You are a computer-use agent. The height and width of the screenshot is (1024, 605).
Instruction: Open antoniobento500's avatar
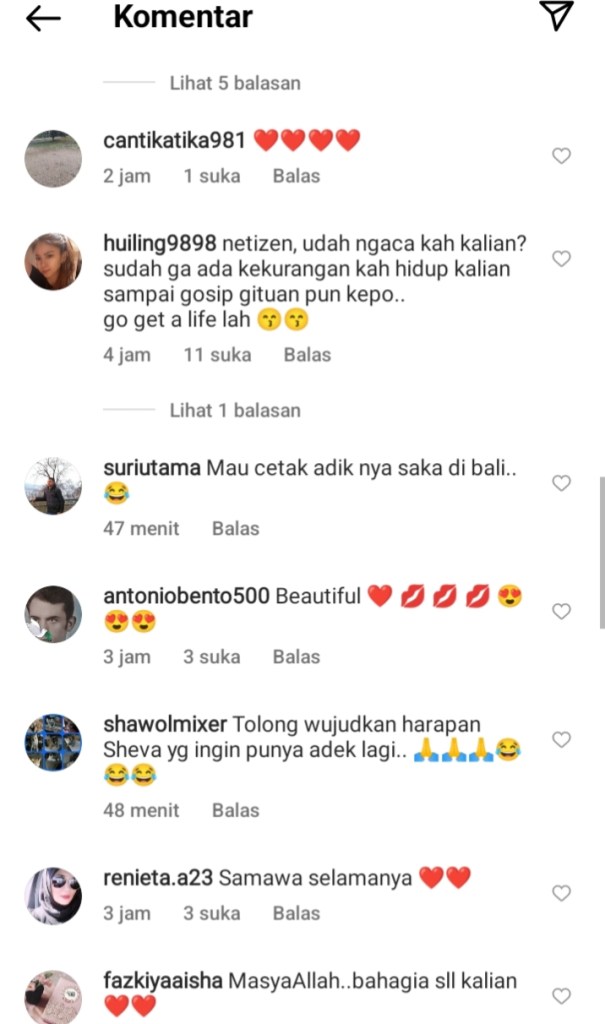(53, 614)
